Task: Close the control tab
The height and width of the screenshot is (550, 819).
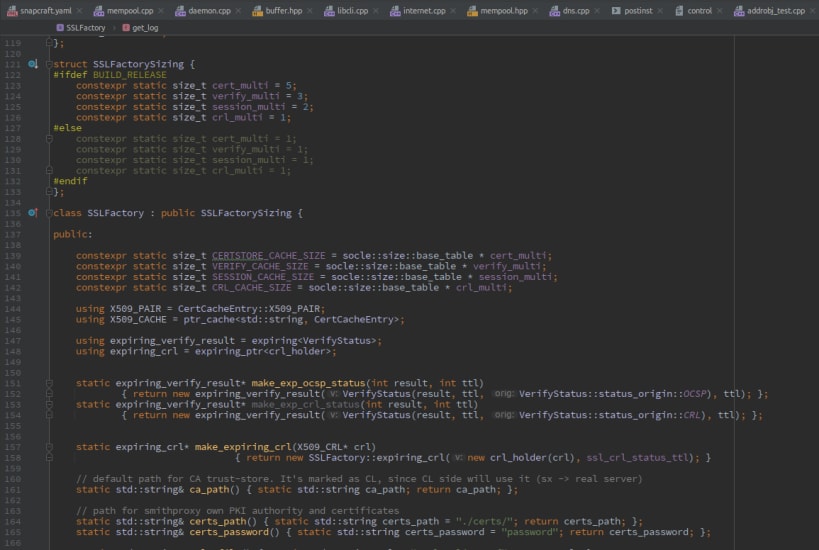Action: [x=720, y=10]
